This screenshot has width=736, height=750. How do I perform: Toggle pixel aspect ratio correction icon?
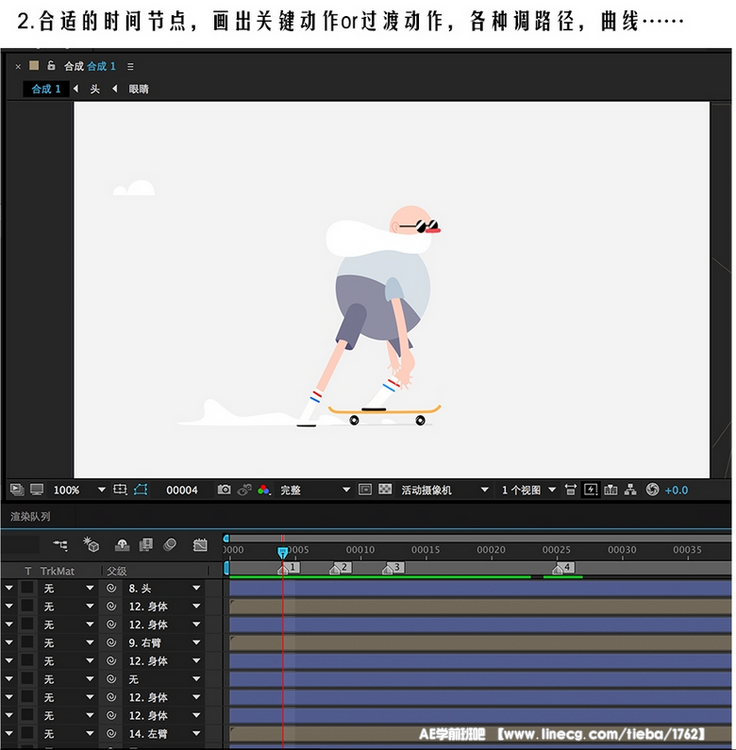click(x=570, y=490)
